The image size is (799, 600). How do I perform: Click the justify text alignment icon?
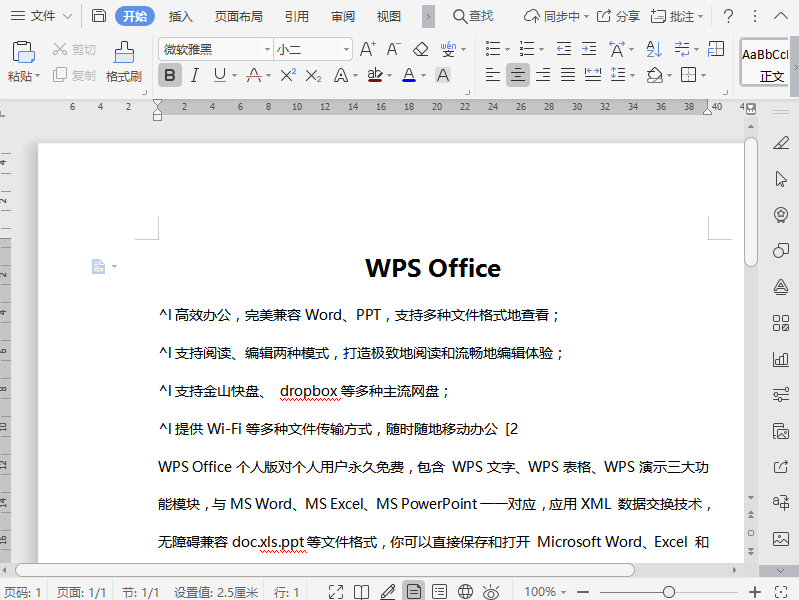pos(568,75)
